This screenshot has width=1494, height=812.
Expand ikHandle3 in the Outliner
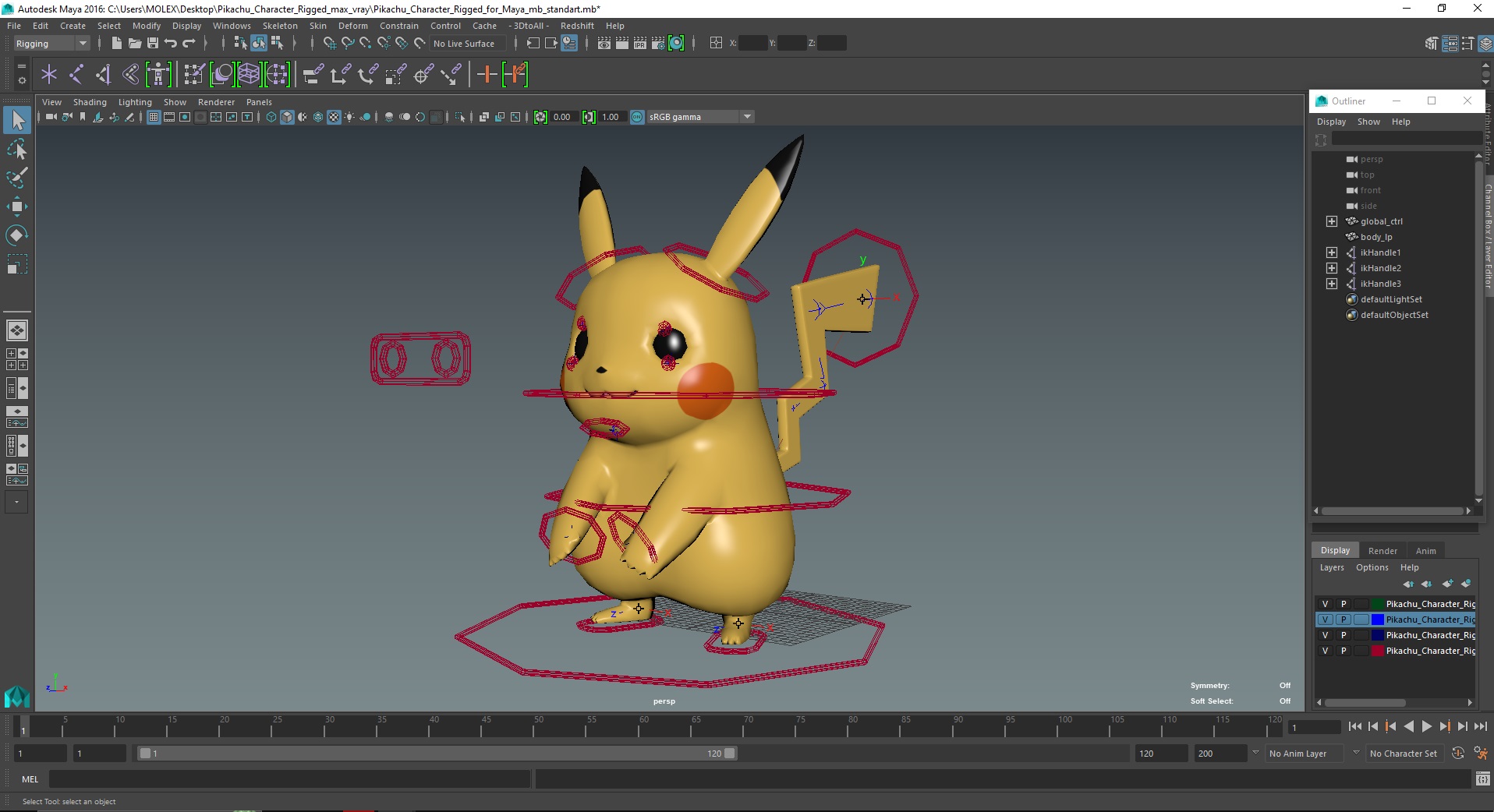(1332, 284)
